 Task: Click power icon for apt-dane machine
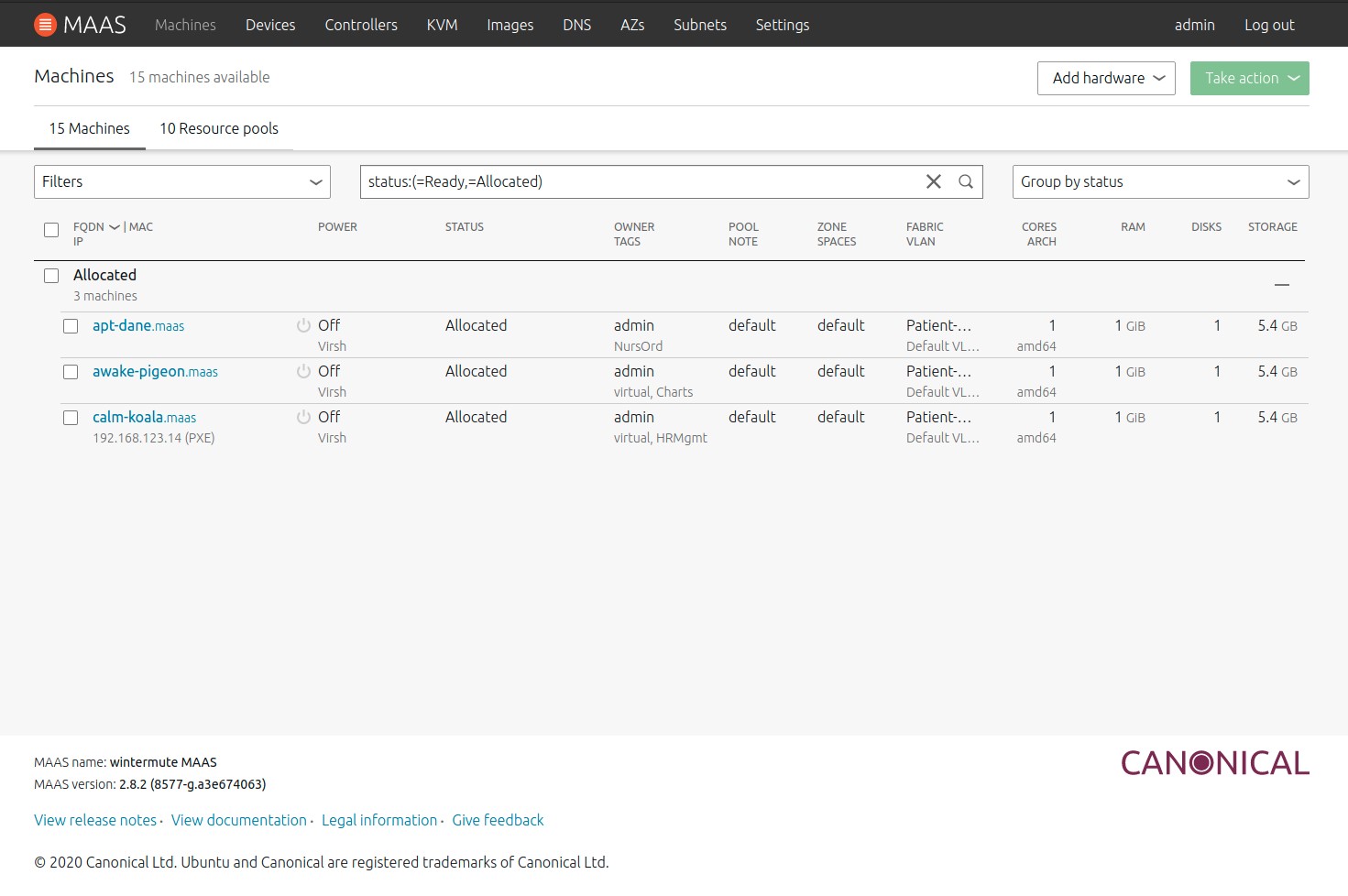tap(303, 325)
